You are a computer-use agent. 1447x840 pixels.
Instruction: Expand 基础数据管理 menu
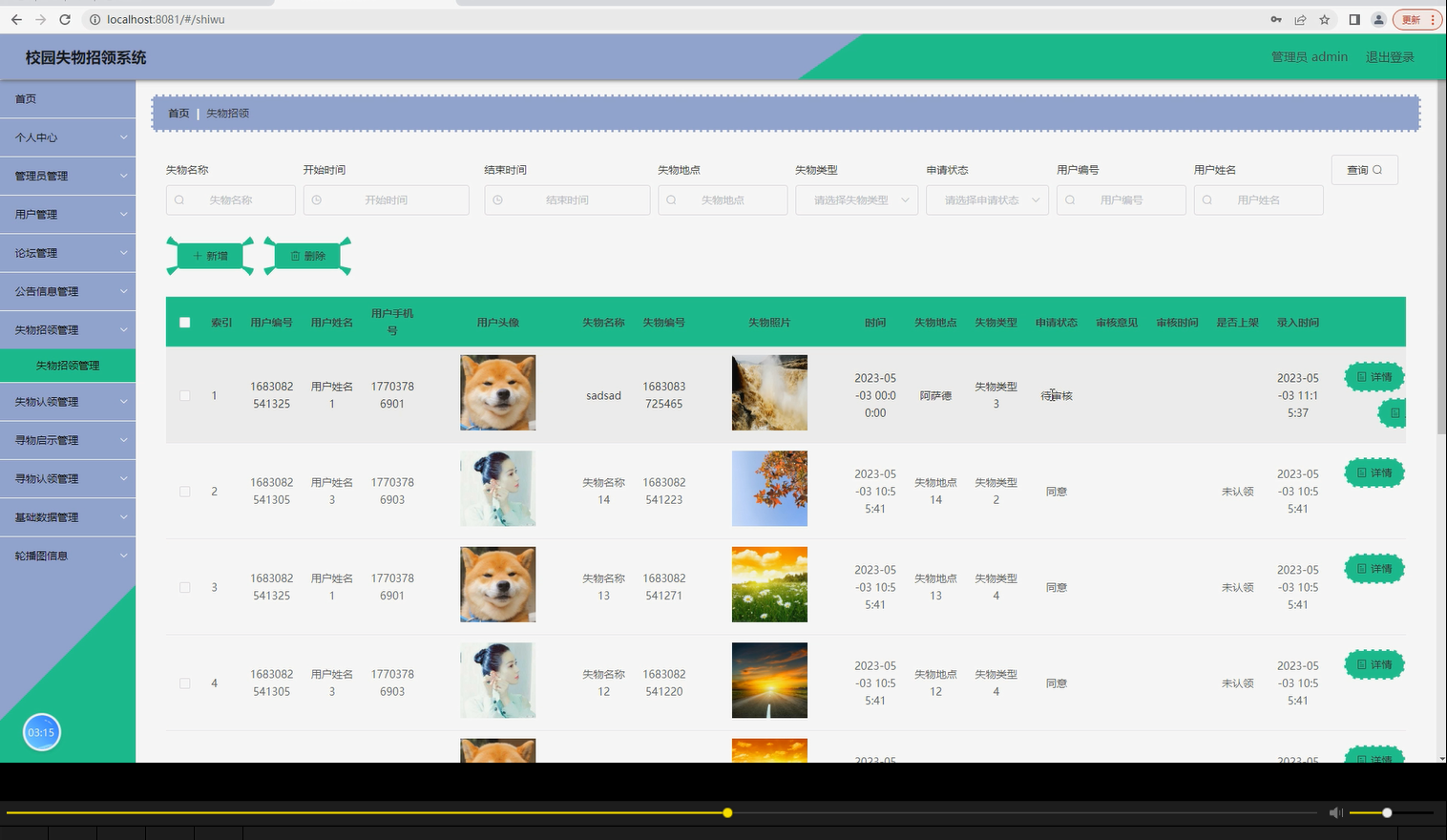(68, 517)
